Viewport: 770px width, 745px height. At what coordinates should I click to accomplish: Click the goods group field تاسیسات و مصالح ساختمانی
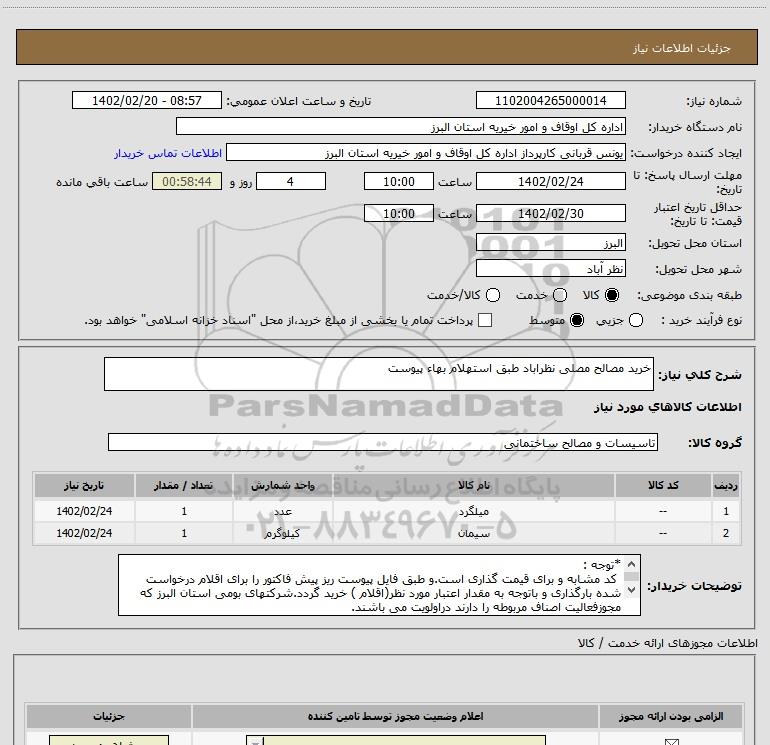383,442
